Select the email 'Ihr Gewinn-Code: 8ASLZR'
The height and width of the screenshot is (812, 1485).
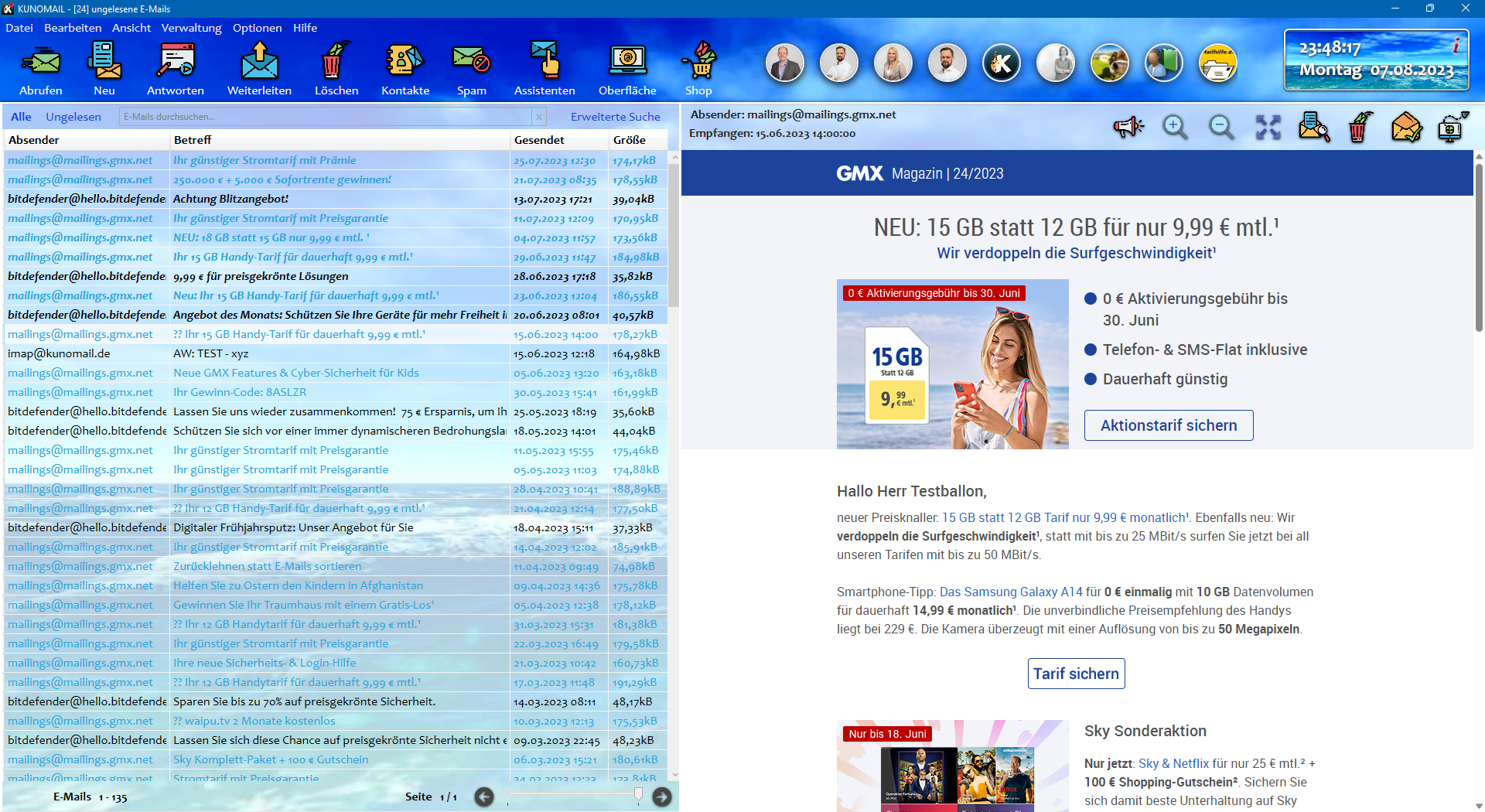point(336,392)
